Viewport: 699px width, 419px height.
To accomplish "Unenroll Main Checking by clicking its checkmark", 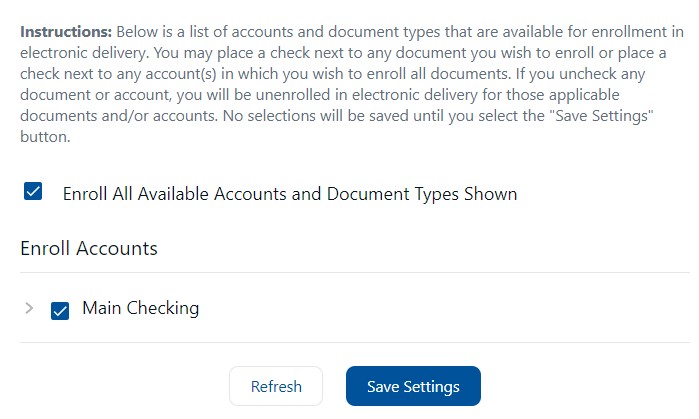I will [x=60, y=311].
